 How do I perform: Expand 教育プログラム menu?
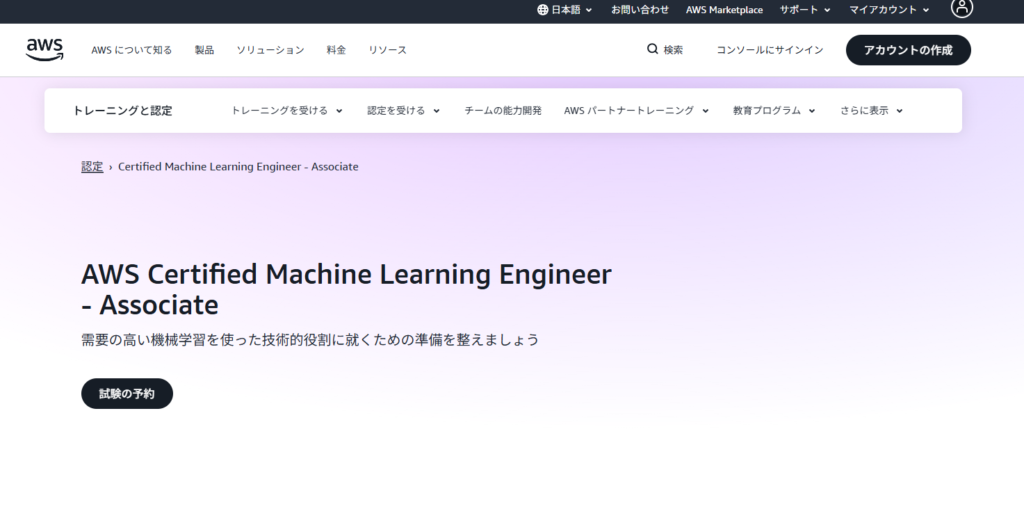(x=774, y=111)
